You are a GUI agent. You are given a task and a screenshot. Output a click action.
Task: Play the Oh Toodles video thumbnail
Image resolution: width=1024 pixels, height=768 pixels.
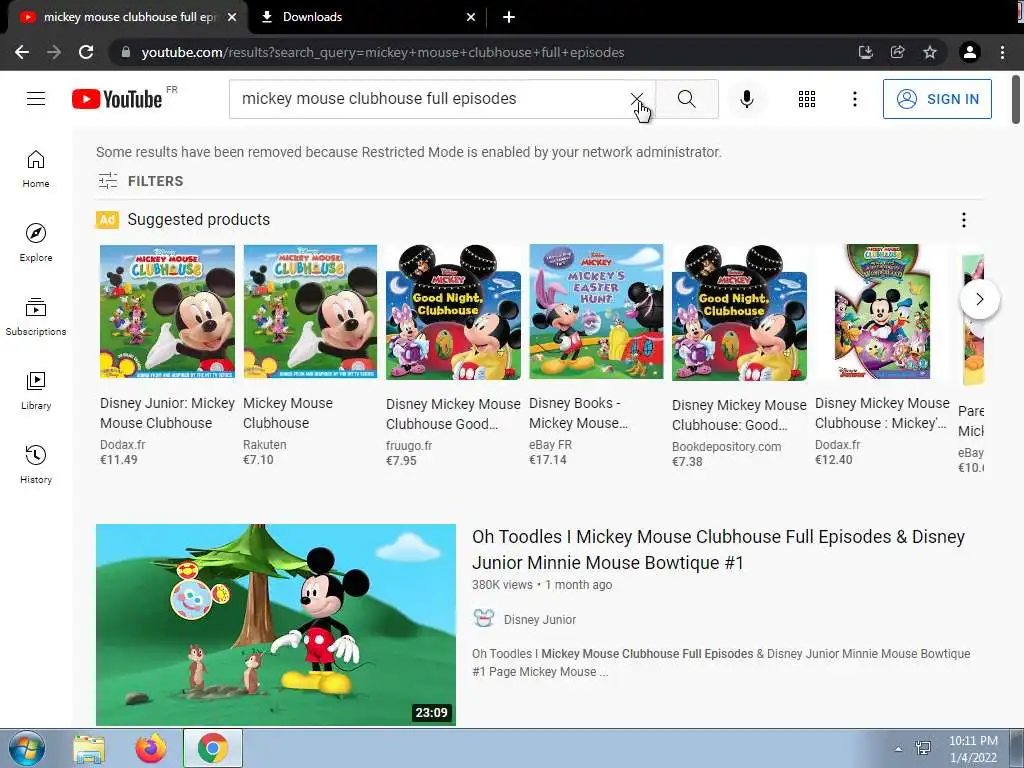pos(276,624)
